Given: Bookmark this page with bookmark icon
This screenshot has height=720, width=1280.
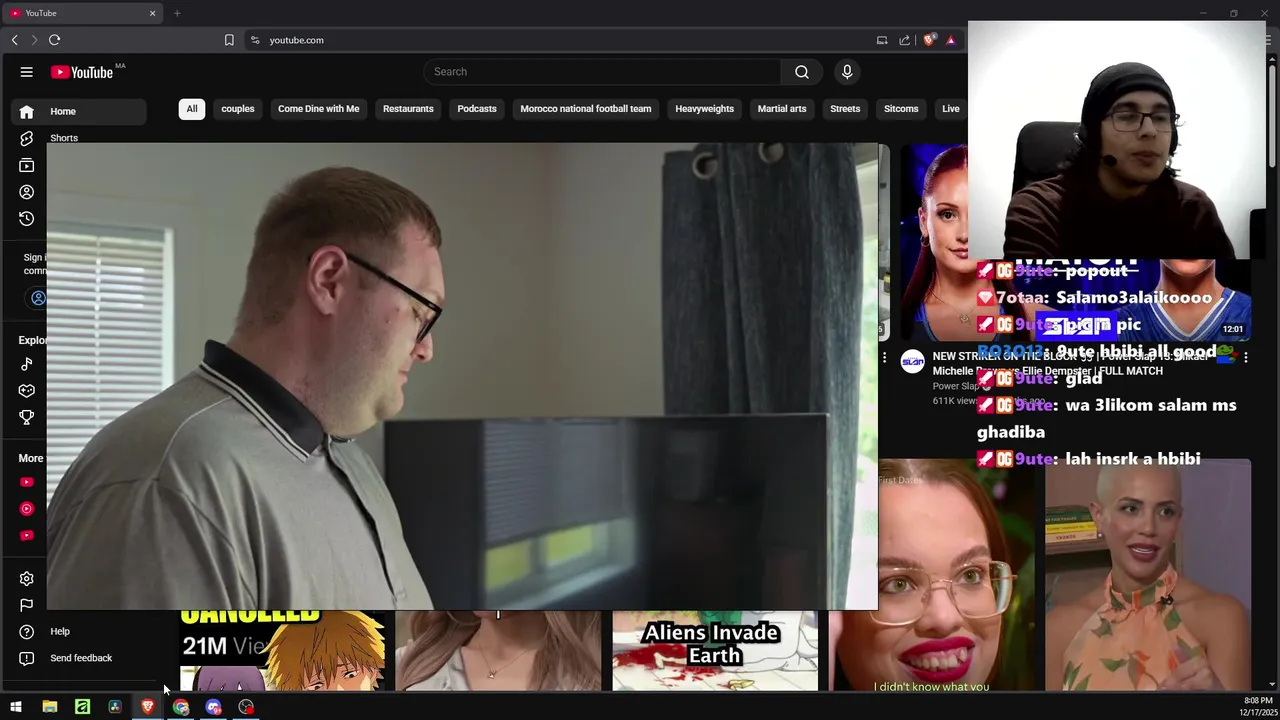Looking at the screenshot, I should point(229,40).
